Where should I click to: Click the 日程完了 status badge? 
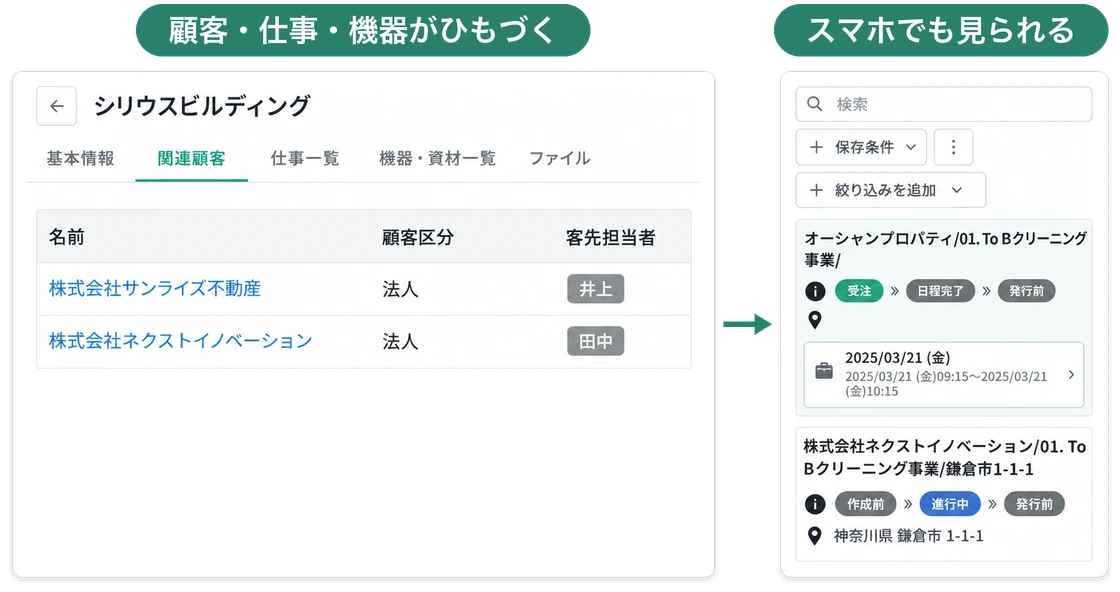tap(940, 291)
